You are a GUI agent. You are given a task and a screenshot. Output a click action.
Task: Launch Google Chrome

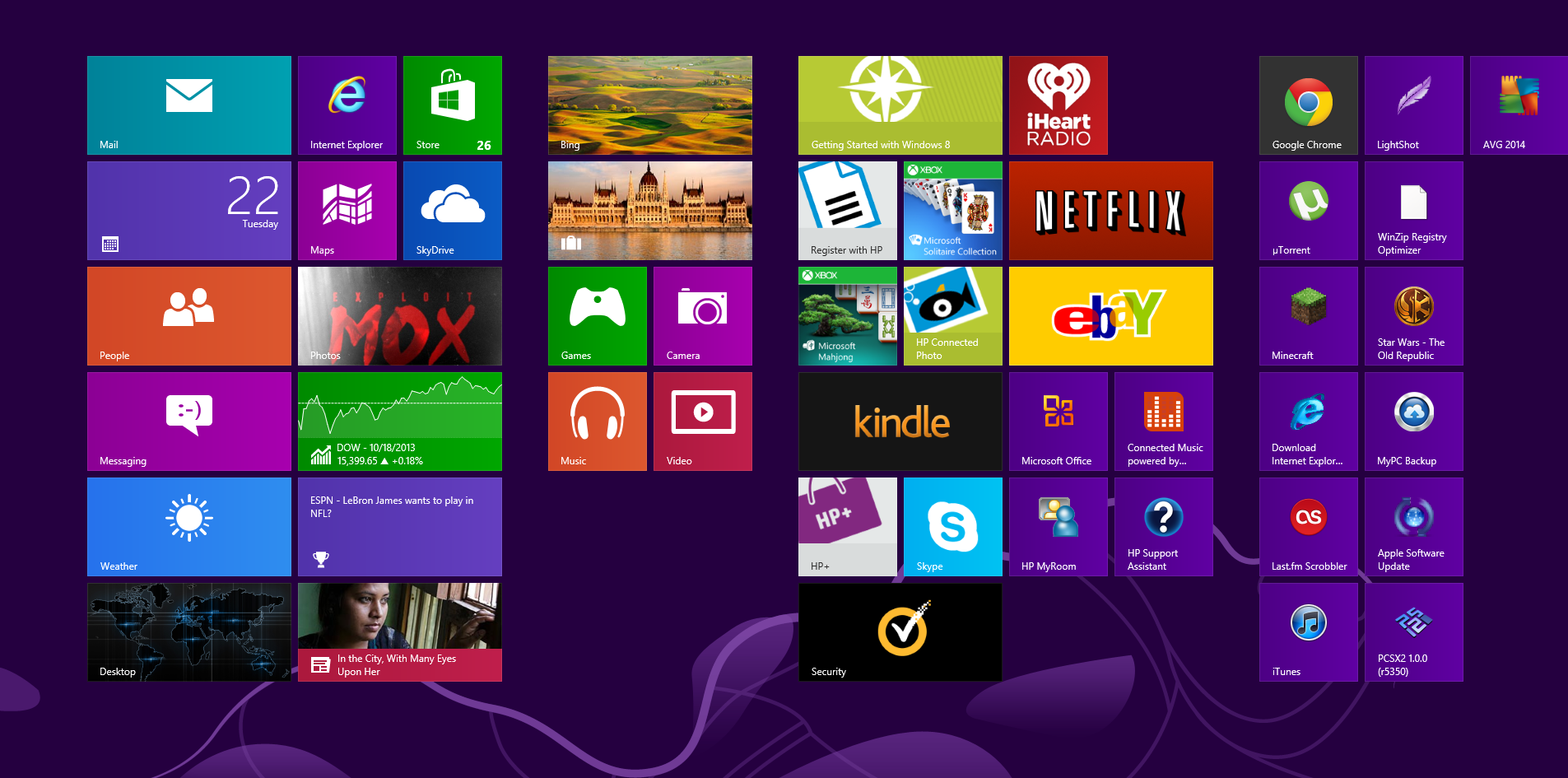point(1308,105)
